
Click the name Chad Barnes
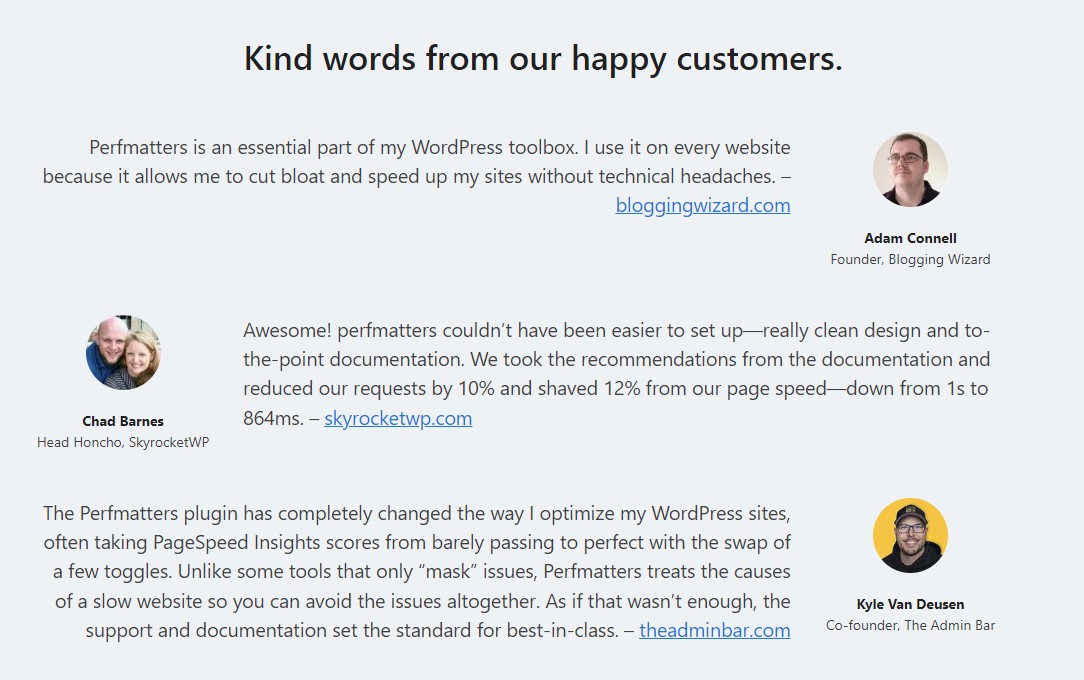pyautogui.click(x=123, y=421)
